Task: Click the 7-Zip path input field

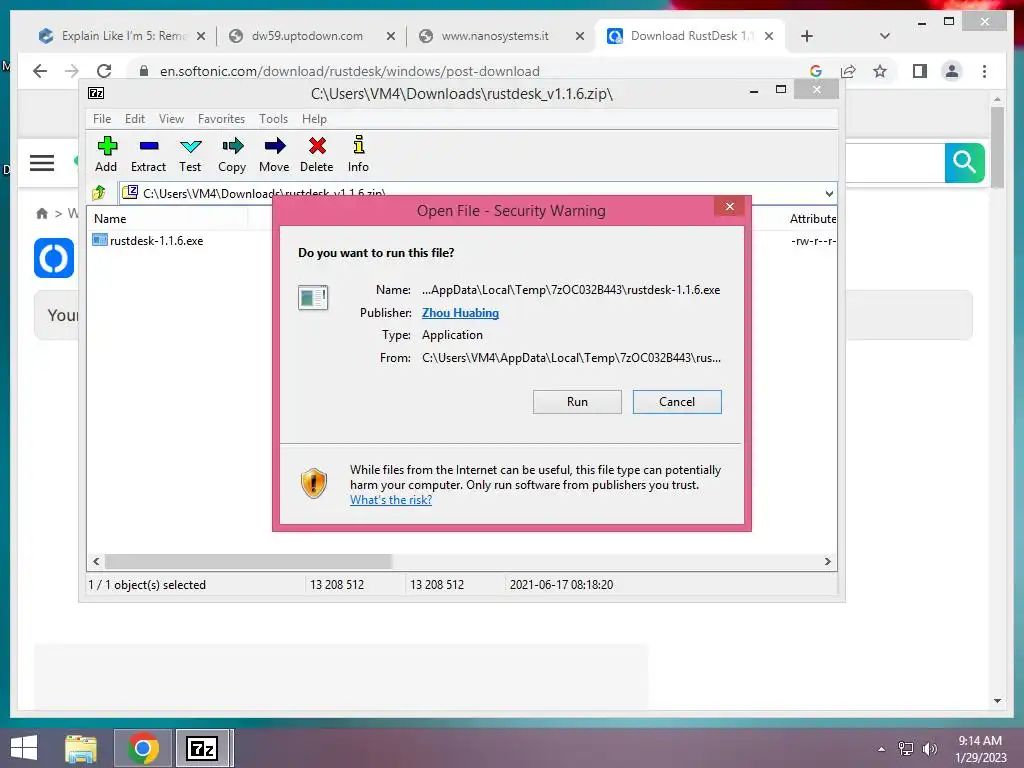Action: [x=470, y=193]
